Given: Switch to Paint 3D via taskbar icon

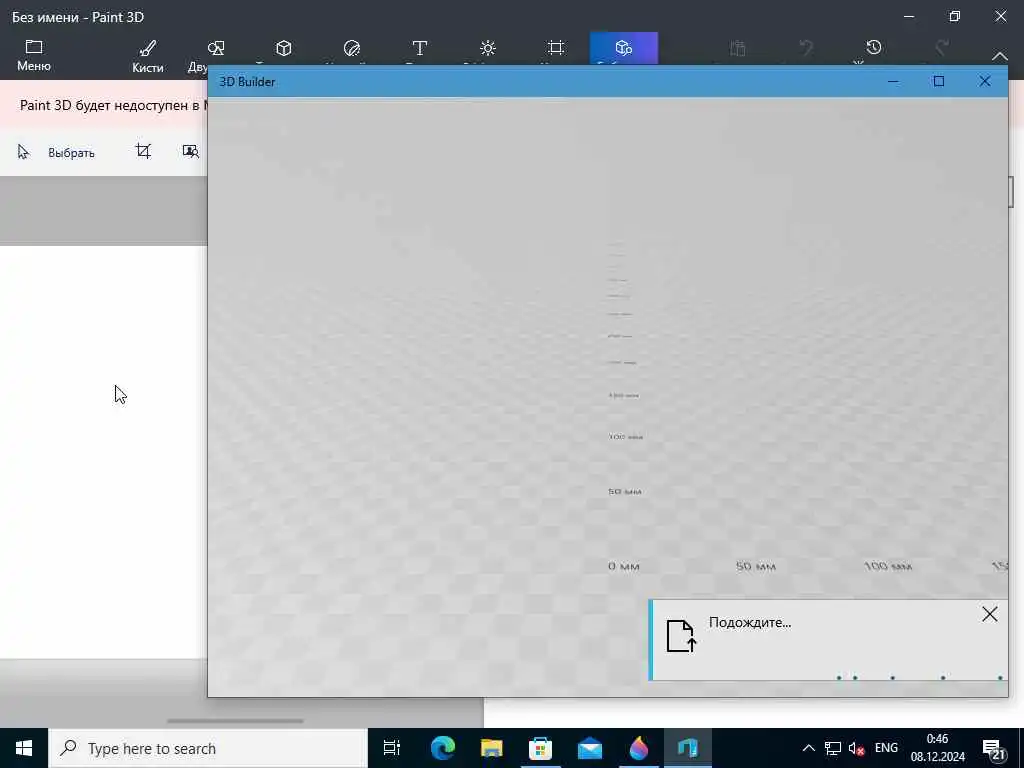Looking at the screenshot, I should 639,748.
